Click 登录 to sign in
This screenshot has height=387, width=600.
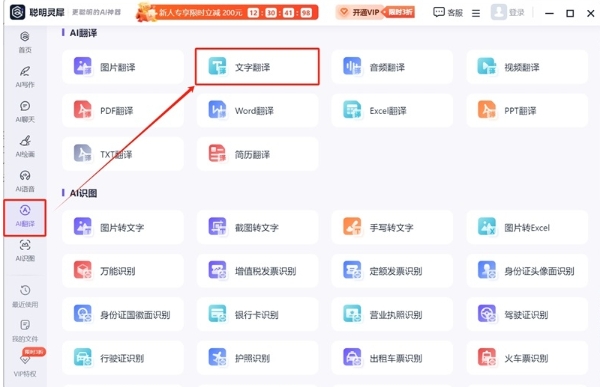pos(517,13)
